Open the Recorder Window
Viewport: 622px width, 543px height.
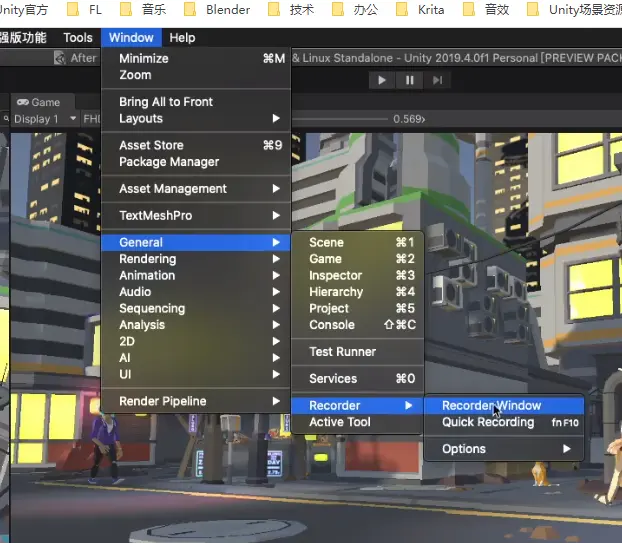pos(504,406)
